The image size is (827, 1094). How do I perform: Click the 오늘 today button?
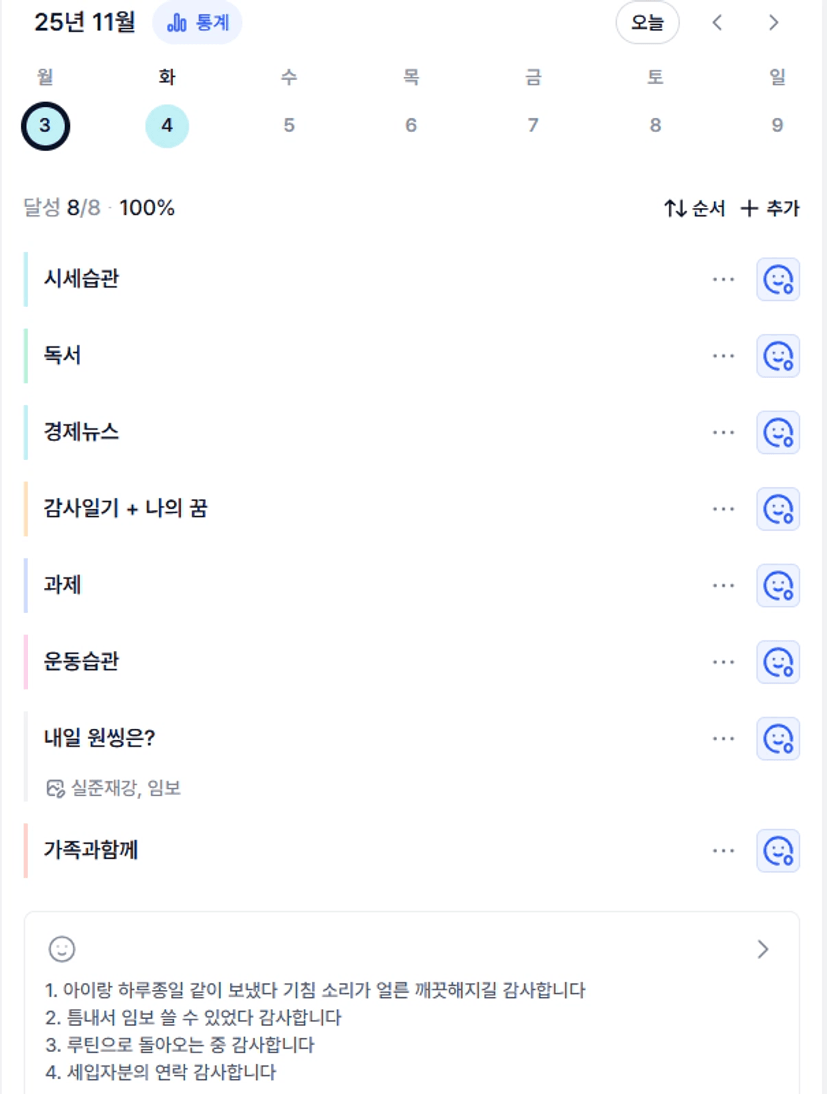coord(647,23)
